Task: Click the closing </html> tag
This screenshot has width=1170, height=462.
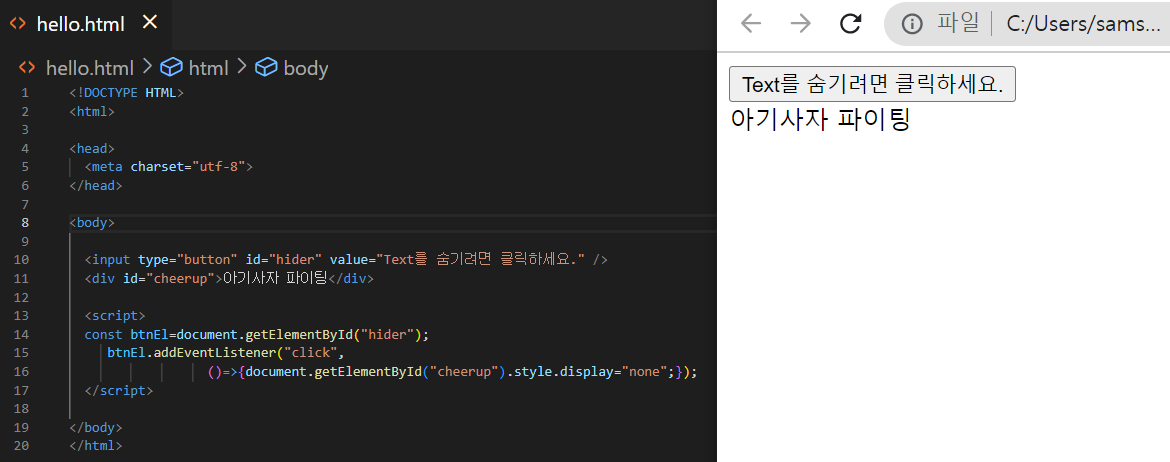Action: [96, 446]
